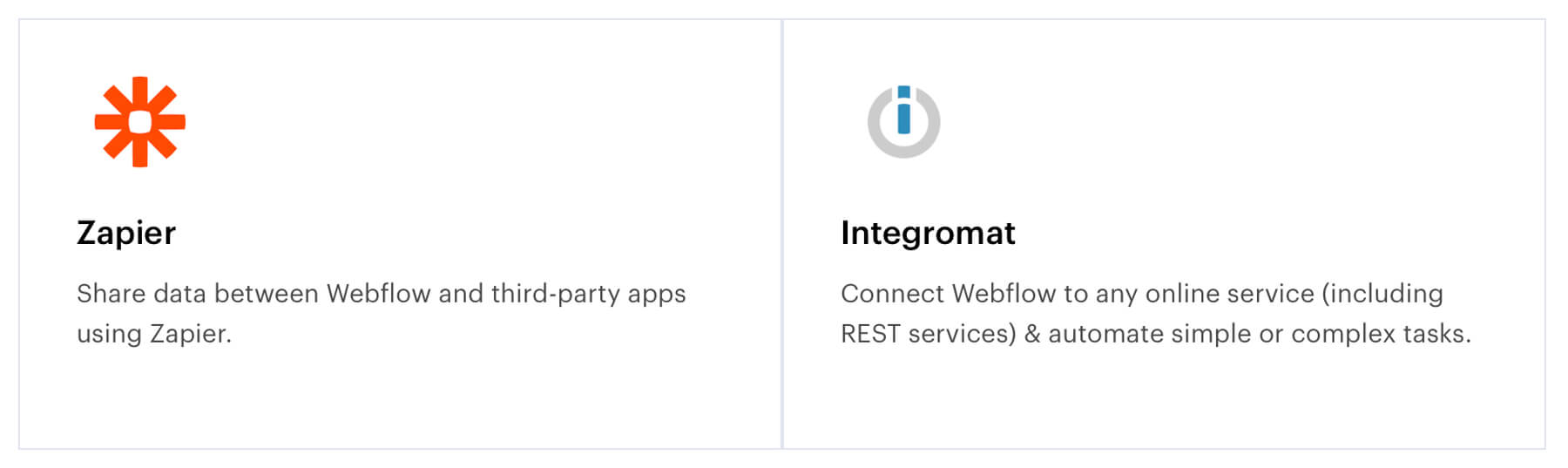Select the Integromat integration card

coord(1164,234)
